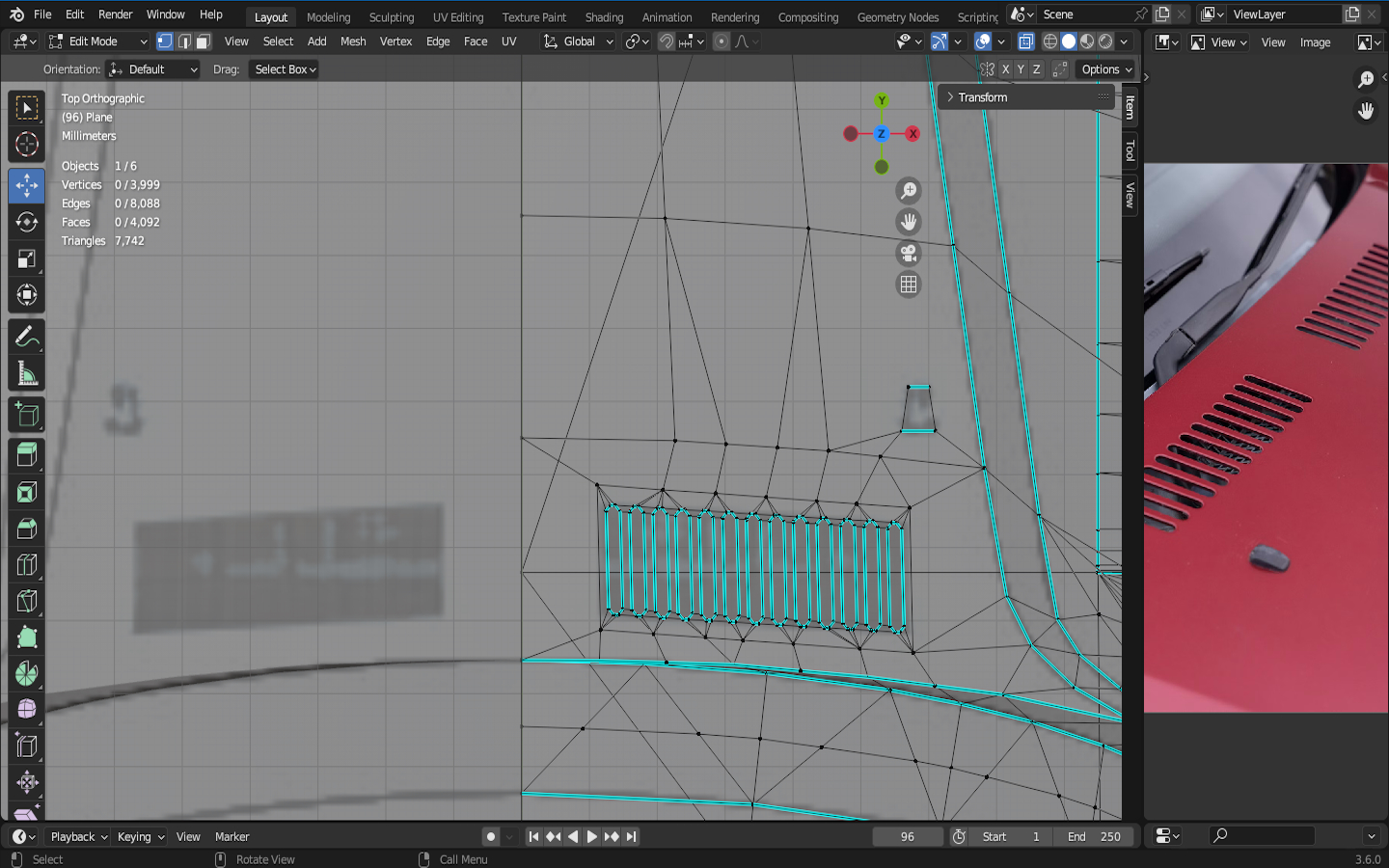Enable vertex select mode

point(165,41)
